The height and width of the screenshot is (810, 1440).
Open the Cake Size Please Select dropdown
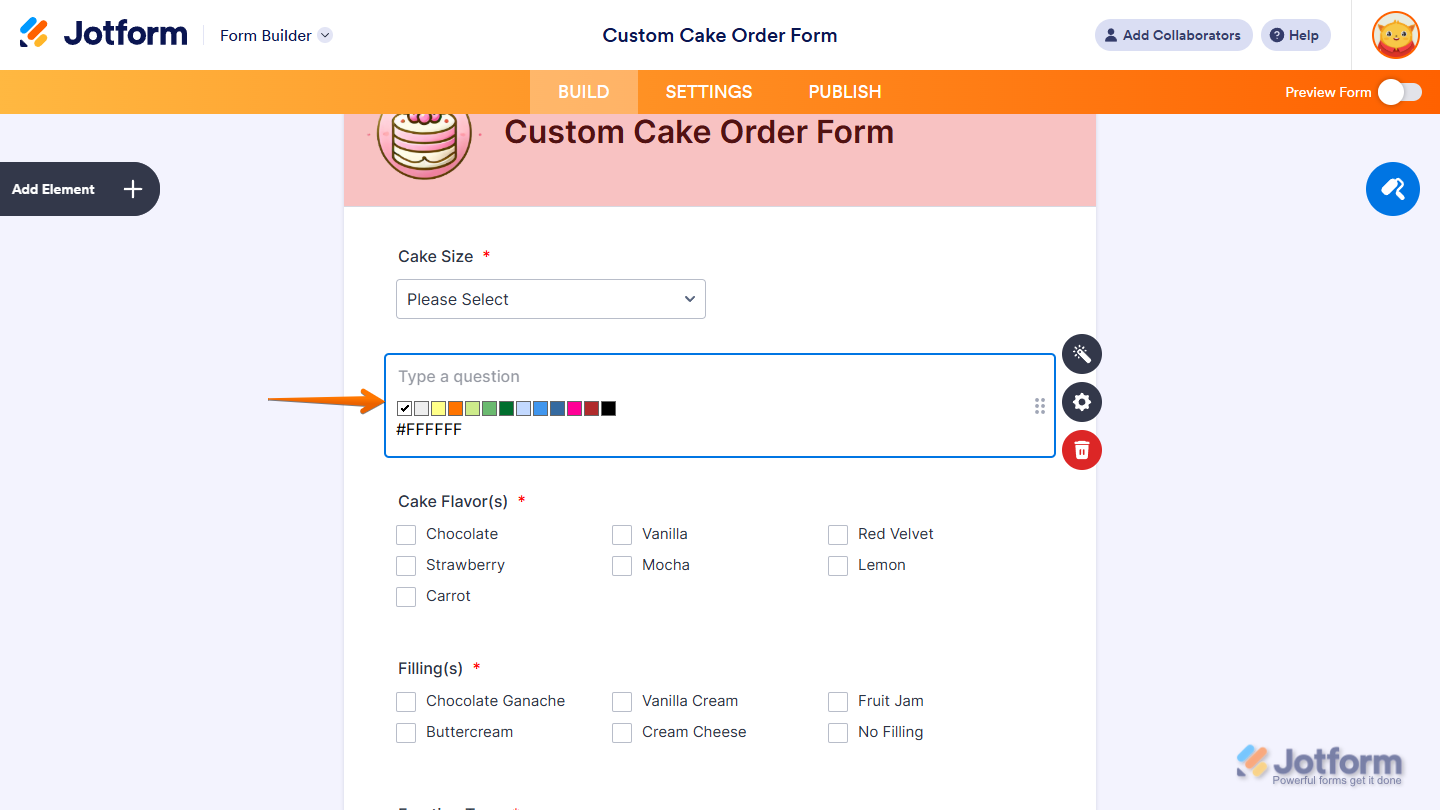pyautogui.click(x=550, y=299)
